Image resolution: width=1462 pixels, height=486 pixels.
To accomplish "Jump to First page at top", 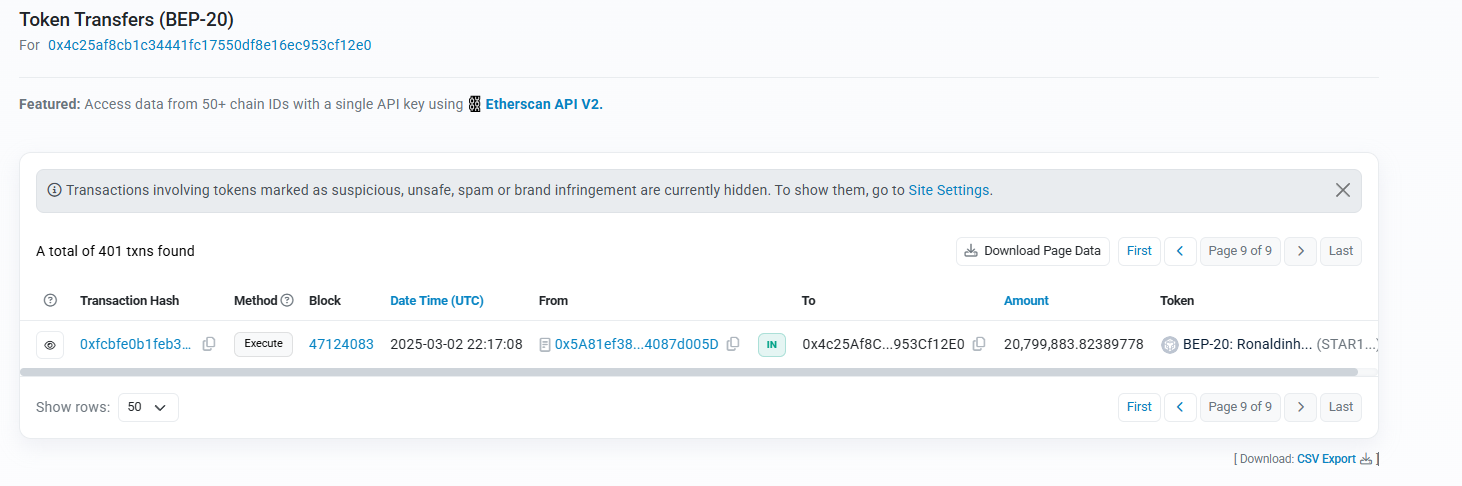I will (x=1139, y=251).
